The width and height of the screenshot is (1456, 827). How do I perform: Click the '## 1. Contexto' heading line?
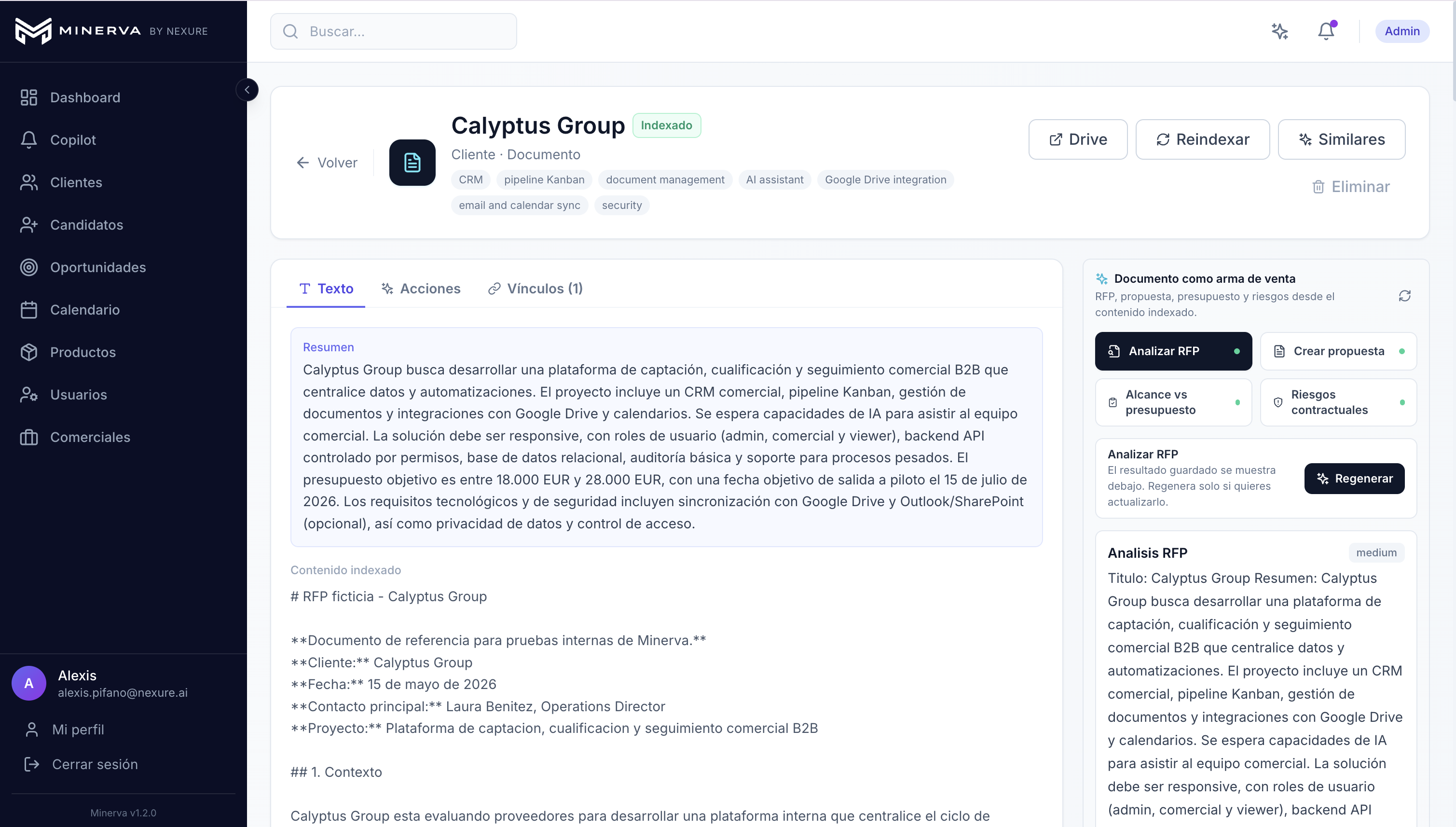(x=336, y=772)
